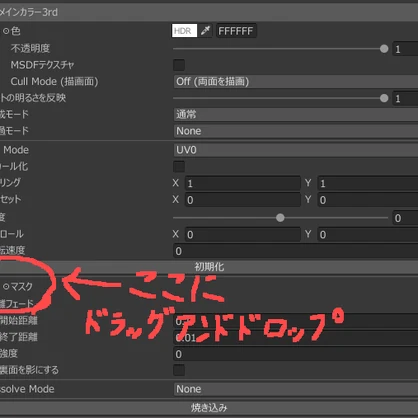The width and height of the screenshot is (418, 418).
Task: Edit the angle value field showing 0
Action: 405,218
